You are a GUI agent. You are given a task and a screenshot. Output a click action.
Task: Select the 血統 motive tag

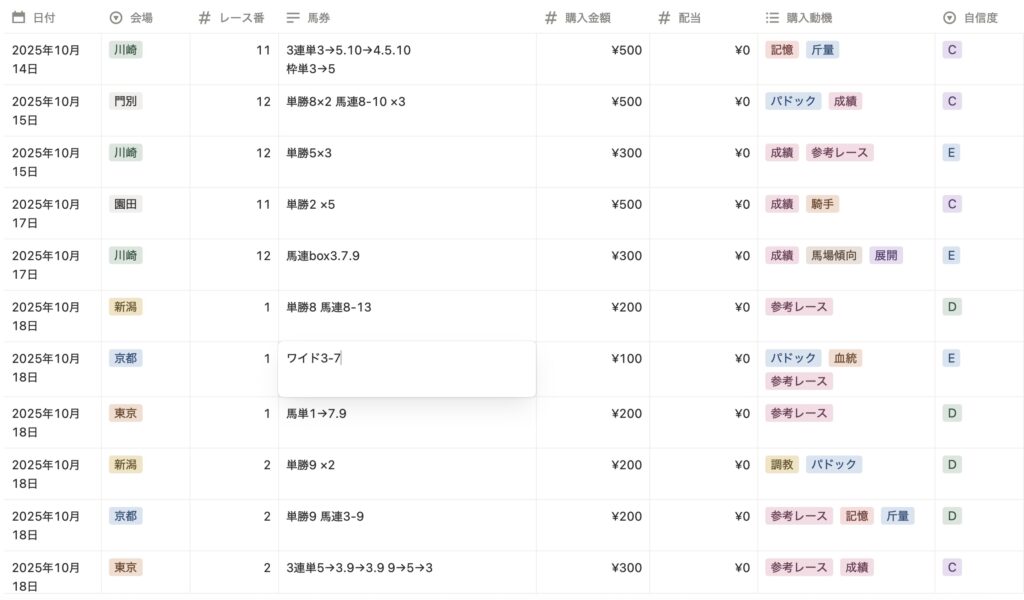tap(845, 358)
